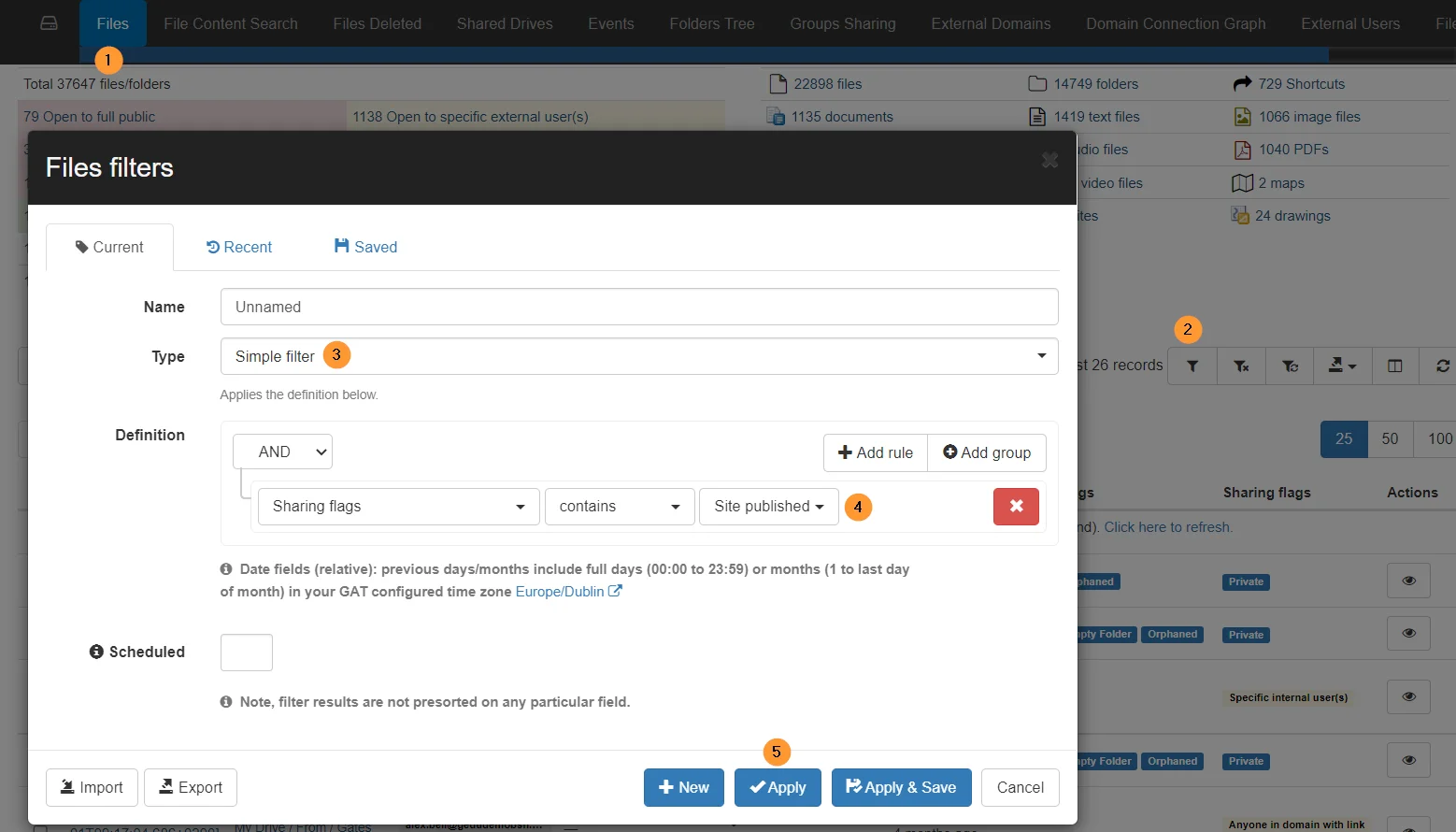Click the Sharing flags column header
This screenshot has width=1456, height=832.
coord(1267,493)
